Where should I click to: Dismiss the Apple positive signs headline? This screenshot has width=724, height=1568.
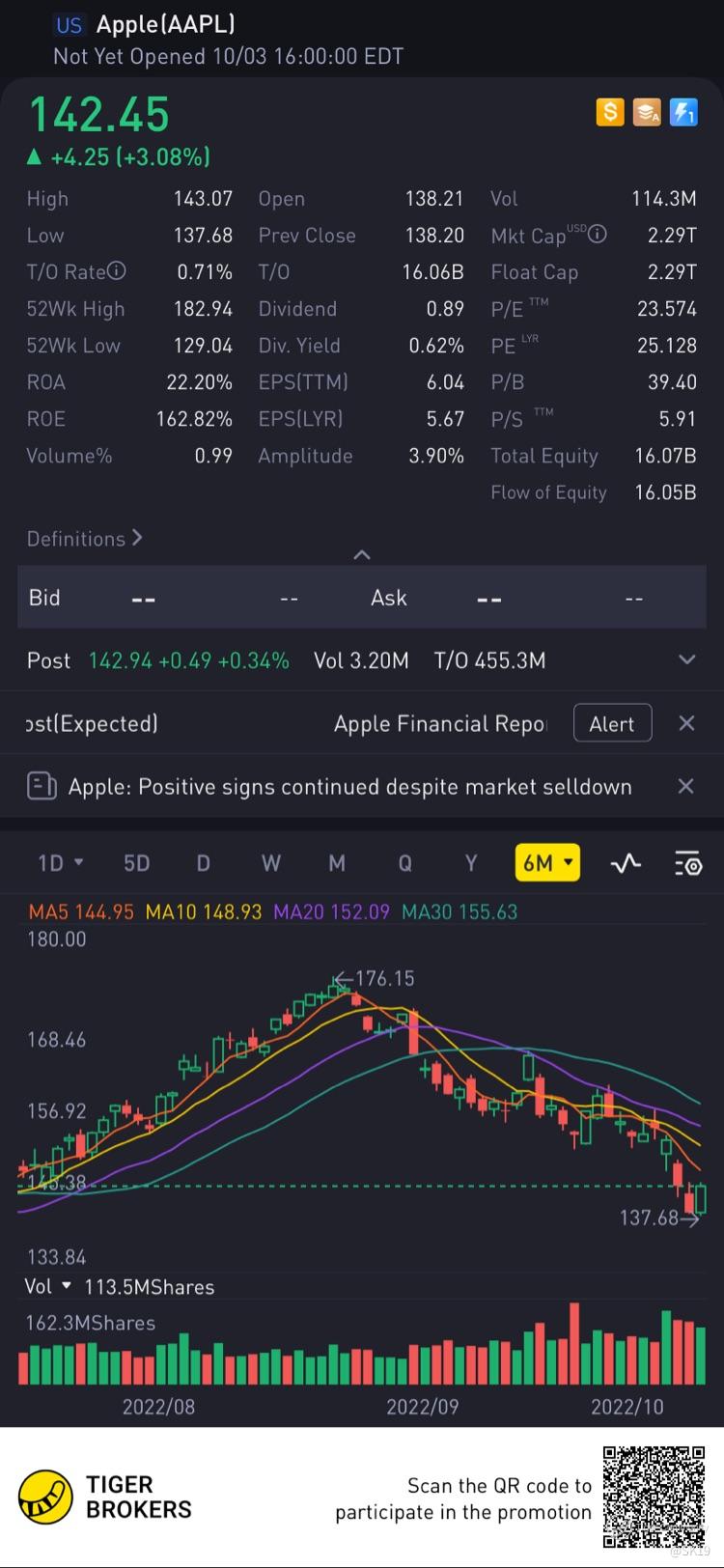(685, 786)
